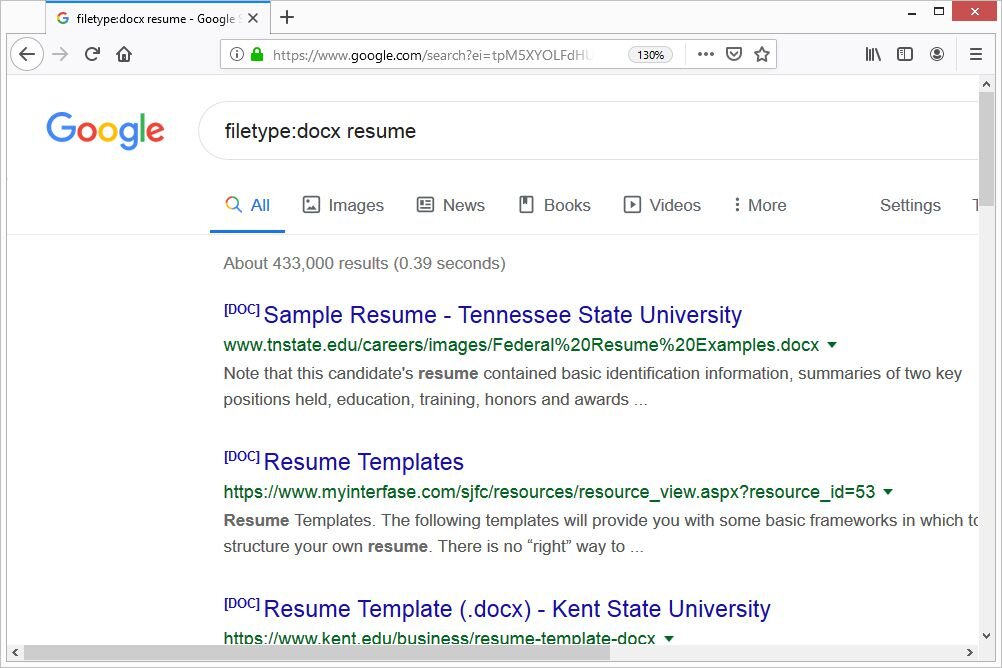Viewport: 1002px width, 668px height.
Task: Click the horizontal scrollbar right arrow
Action: point(970,653)
